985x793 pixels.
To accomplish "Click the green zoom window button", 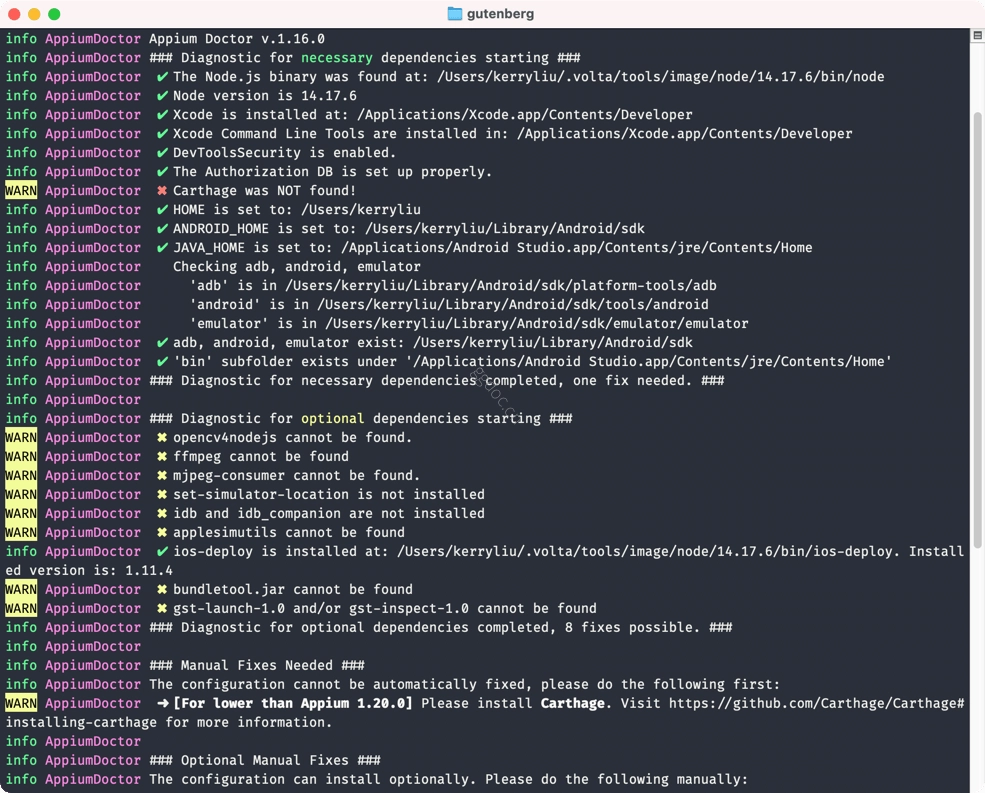I will click(55, 14).
